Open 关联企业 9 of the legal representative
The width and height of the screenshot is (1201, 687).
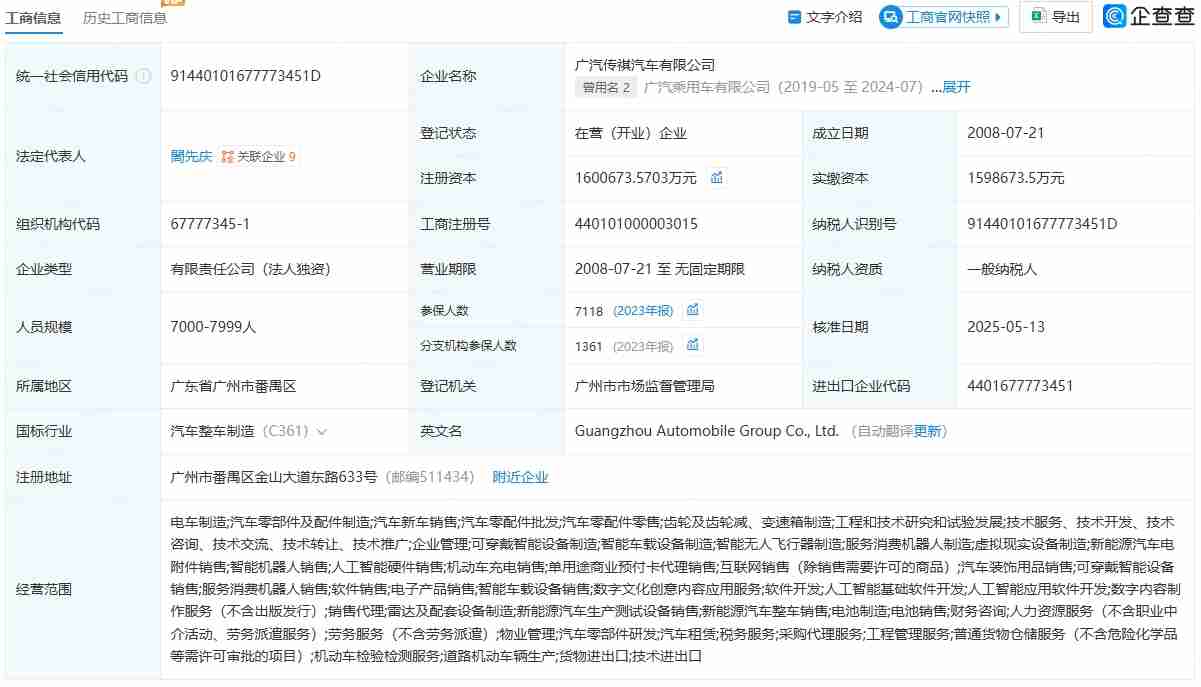267,156
